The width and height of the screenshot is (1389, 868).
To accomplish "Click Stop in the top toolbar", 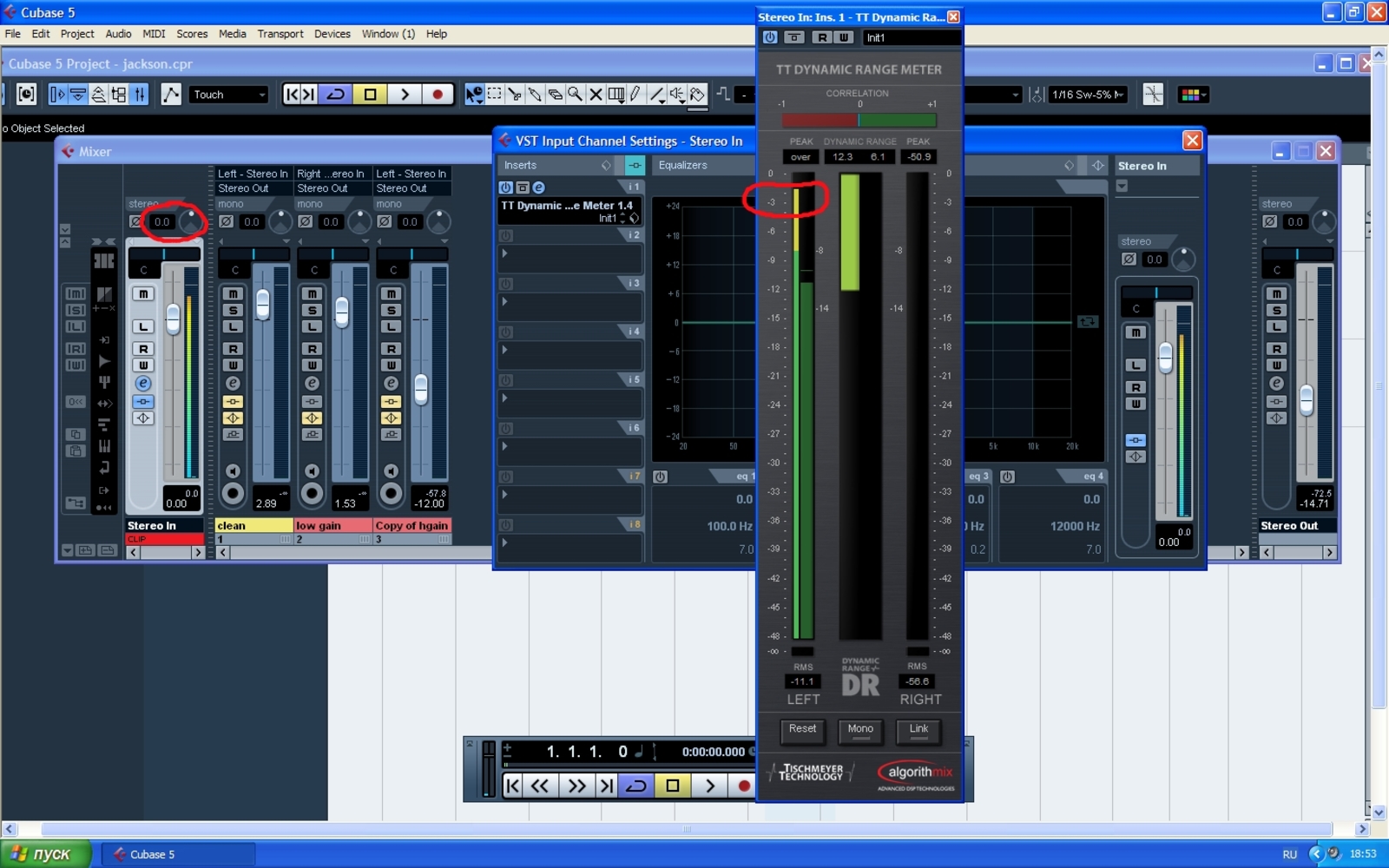I will [370, 95].
